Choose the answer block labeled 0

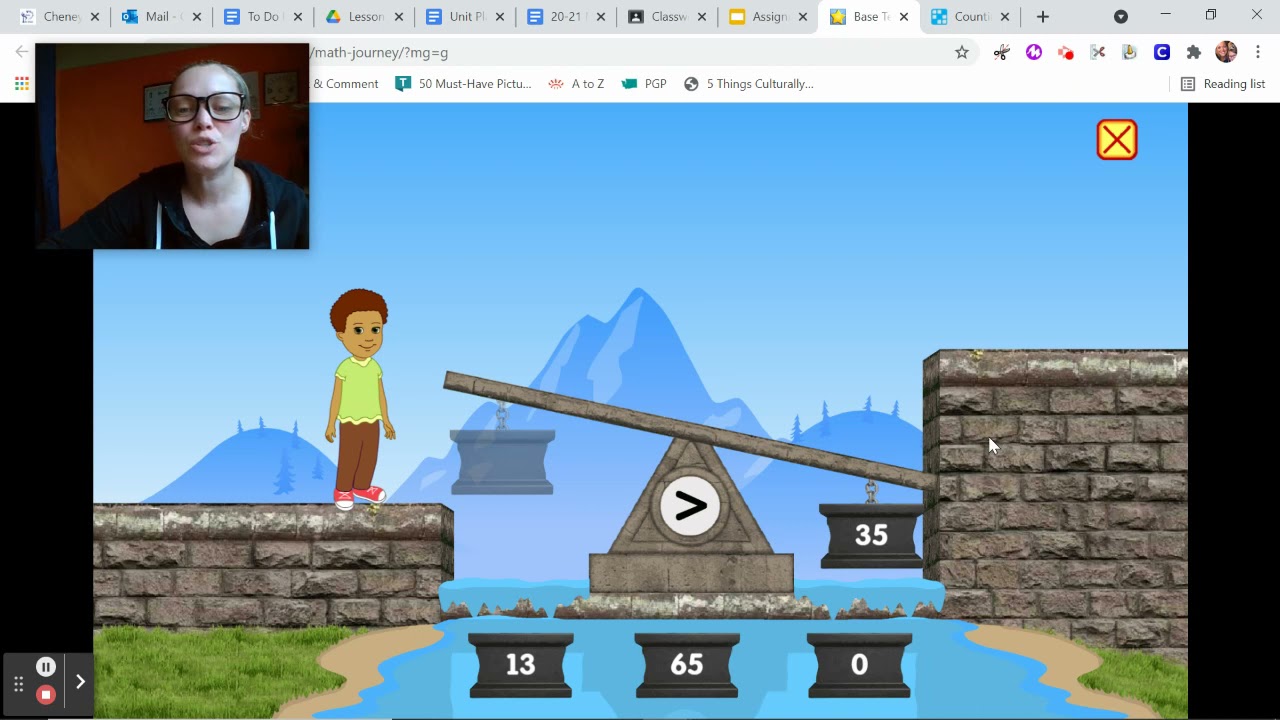point(859,664)
